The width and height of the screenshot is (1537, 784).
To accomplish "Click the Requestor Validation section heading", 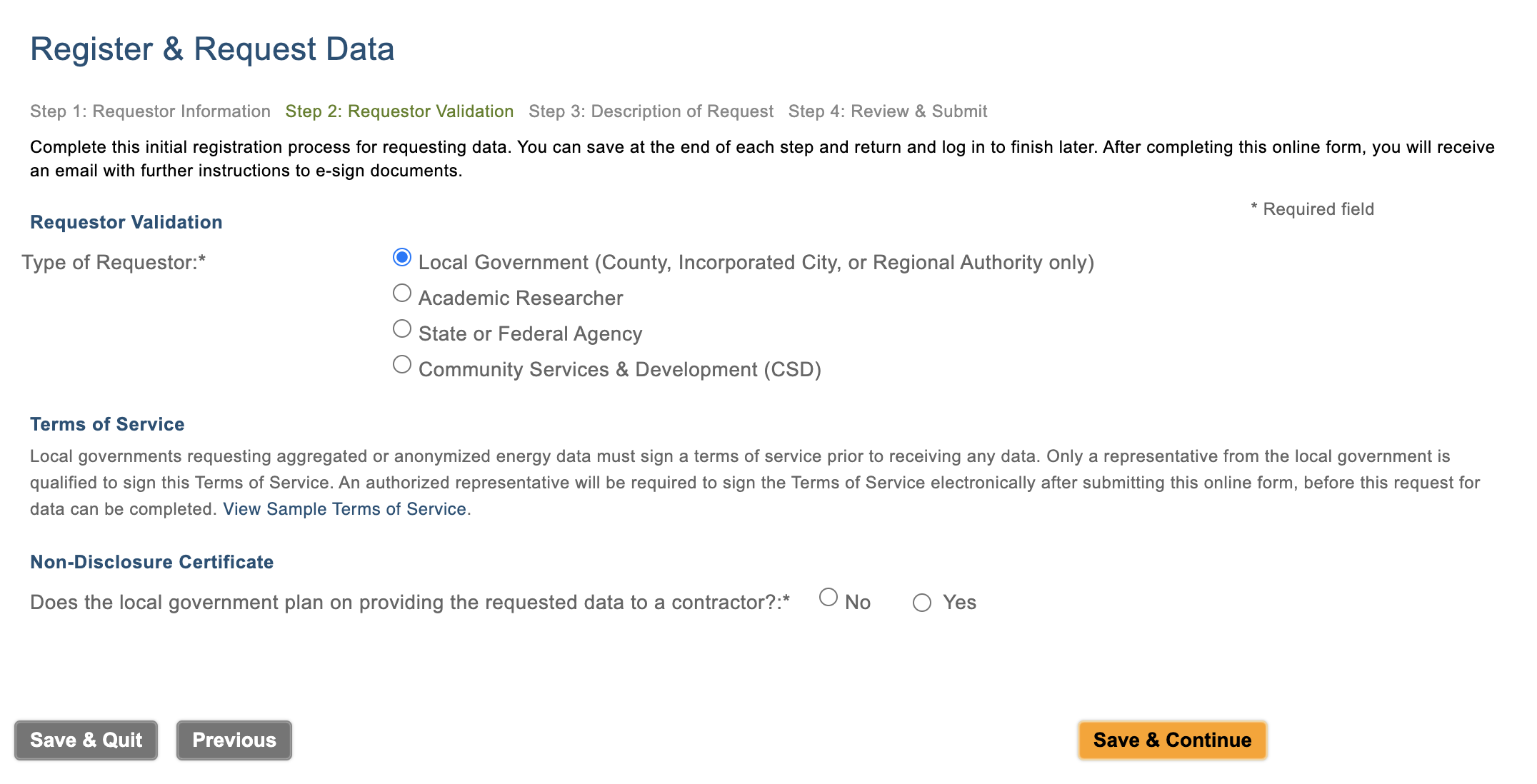I will (126, 222).
